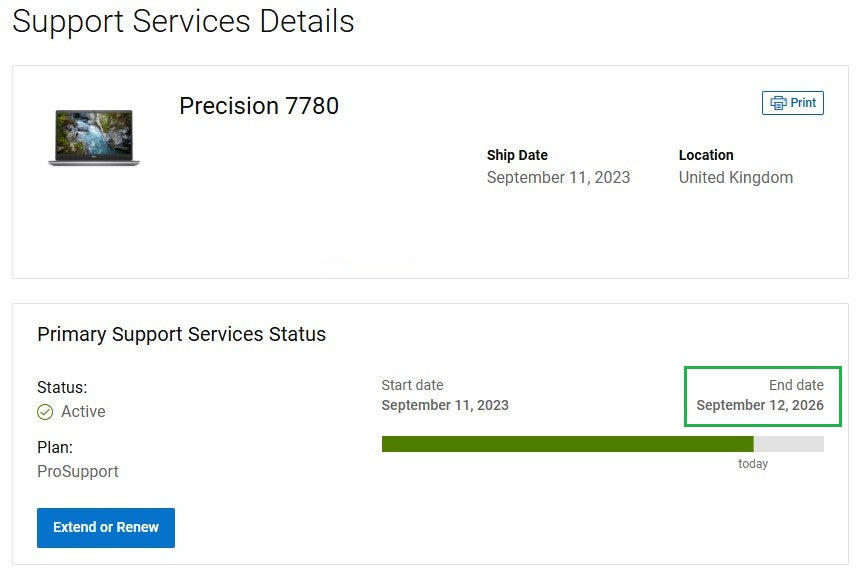The height and width of the screenshot is (573, 865).
Task: Click the Print button label
Action: click(x=803, y=103)
